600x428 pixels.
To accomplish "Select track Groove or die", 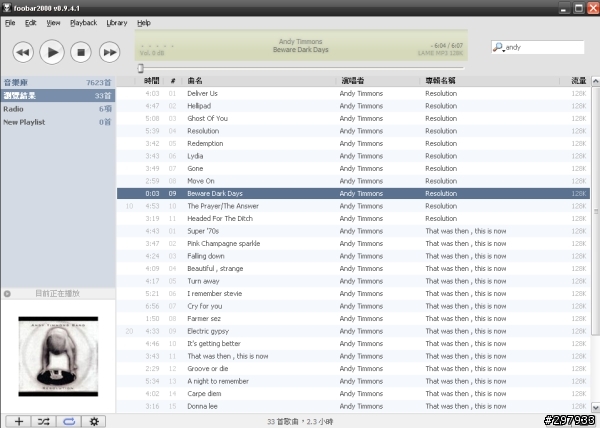I will pyautogui.click(x=353, y=369).
